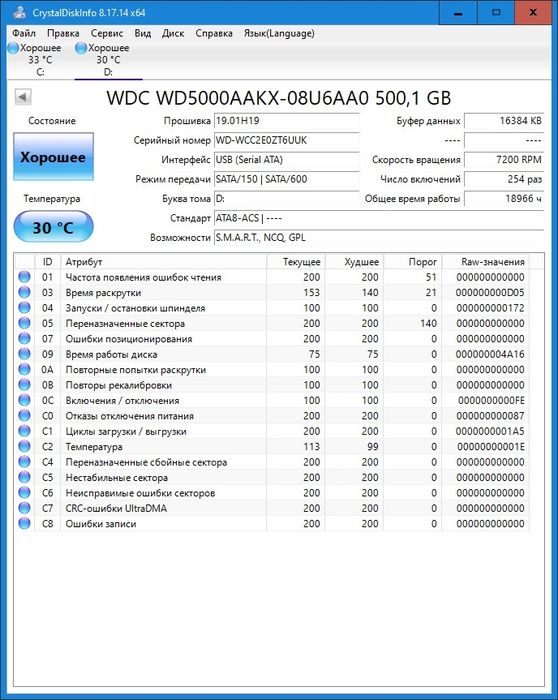This screenshot has height=700, width=558.
Task: Minimize the CrystalDiskInfo window
Action: click(458, 12)
